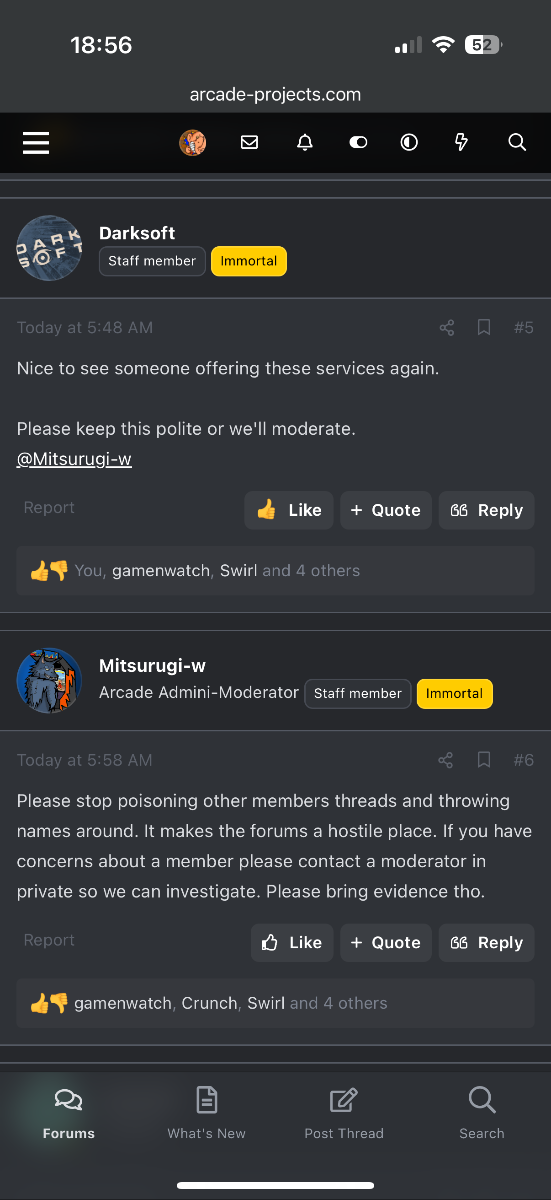
Task: Open the user avatar in top navbar
Action: pos(192,143)
